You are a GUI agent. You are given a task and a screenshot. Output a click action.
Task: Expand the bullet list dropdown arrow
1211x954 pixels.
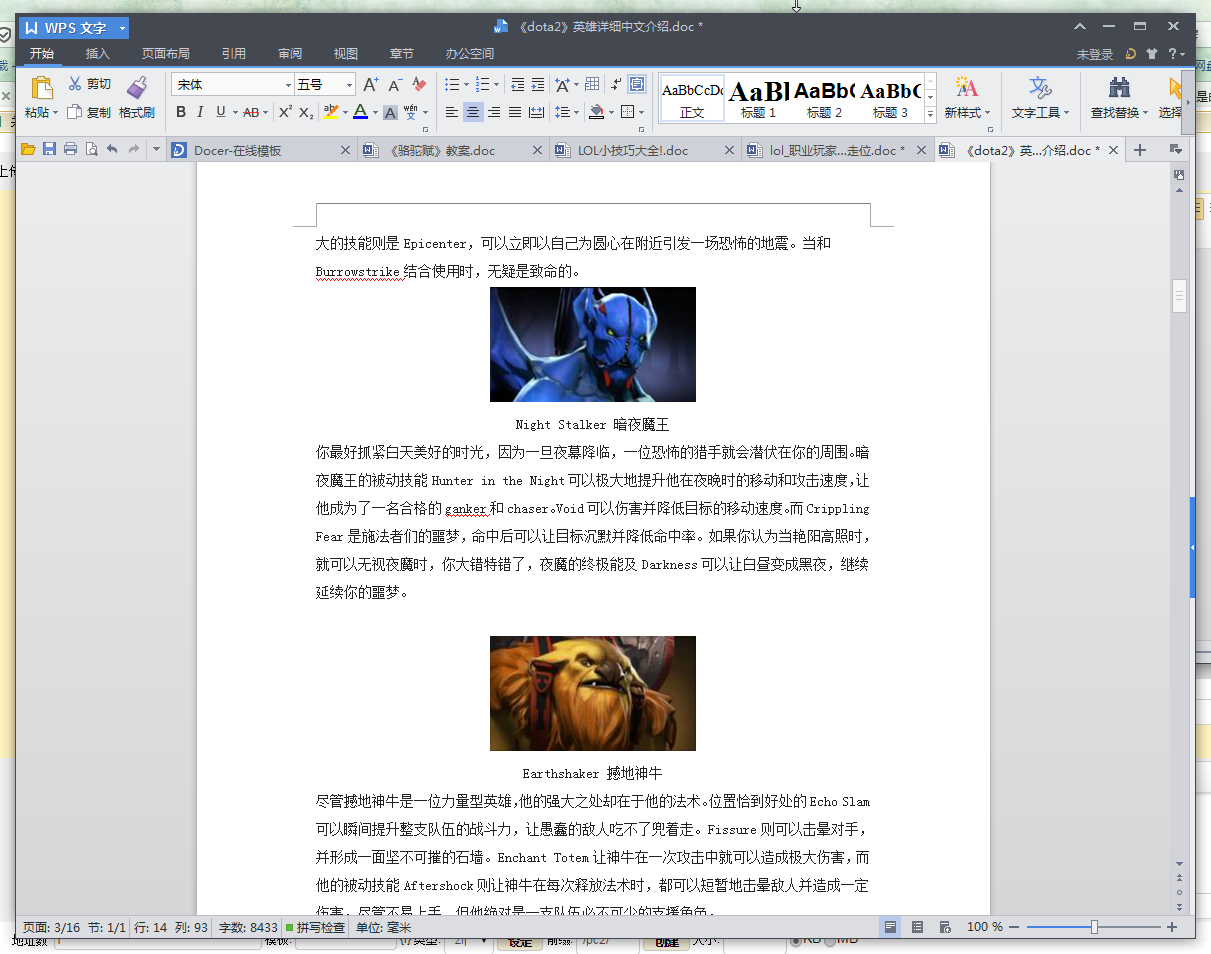pyautogui.click(x=467, y=85)
